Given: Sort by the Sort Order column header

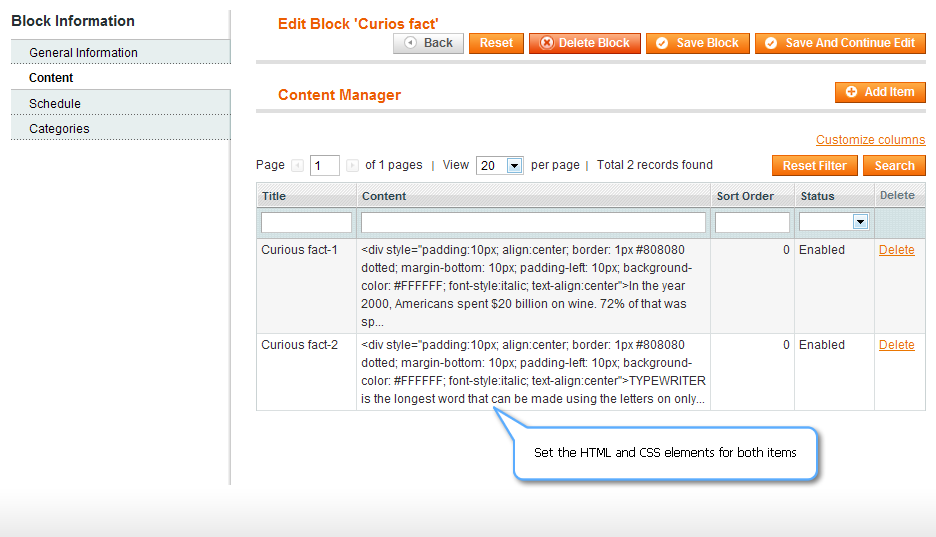Looking at the screenshot, I should [x=745, y=196].
